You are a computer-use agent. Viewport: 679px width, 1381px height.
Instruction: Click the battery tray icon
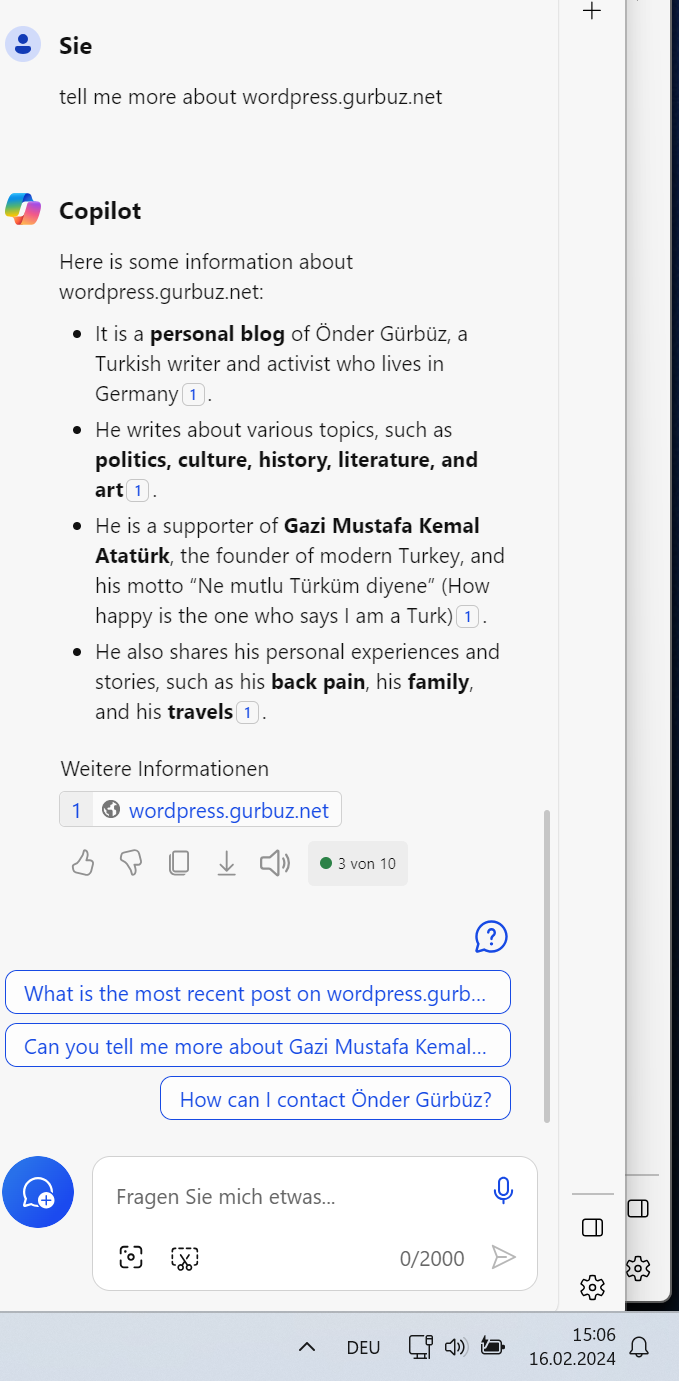[492, 1346]
